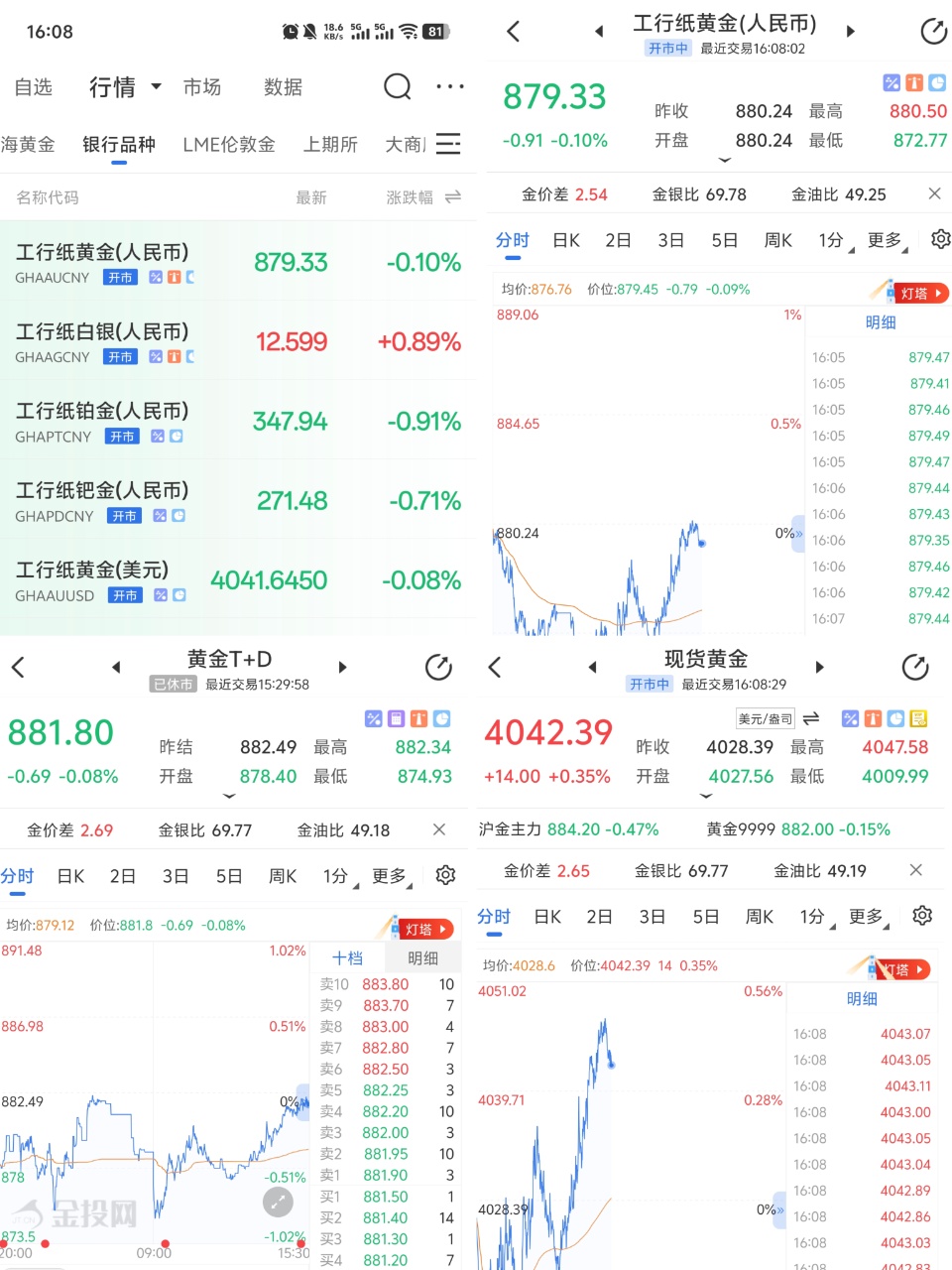Switch to next instrument in 现货黄金 panel

click(819, 667)
